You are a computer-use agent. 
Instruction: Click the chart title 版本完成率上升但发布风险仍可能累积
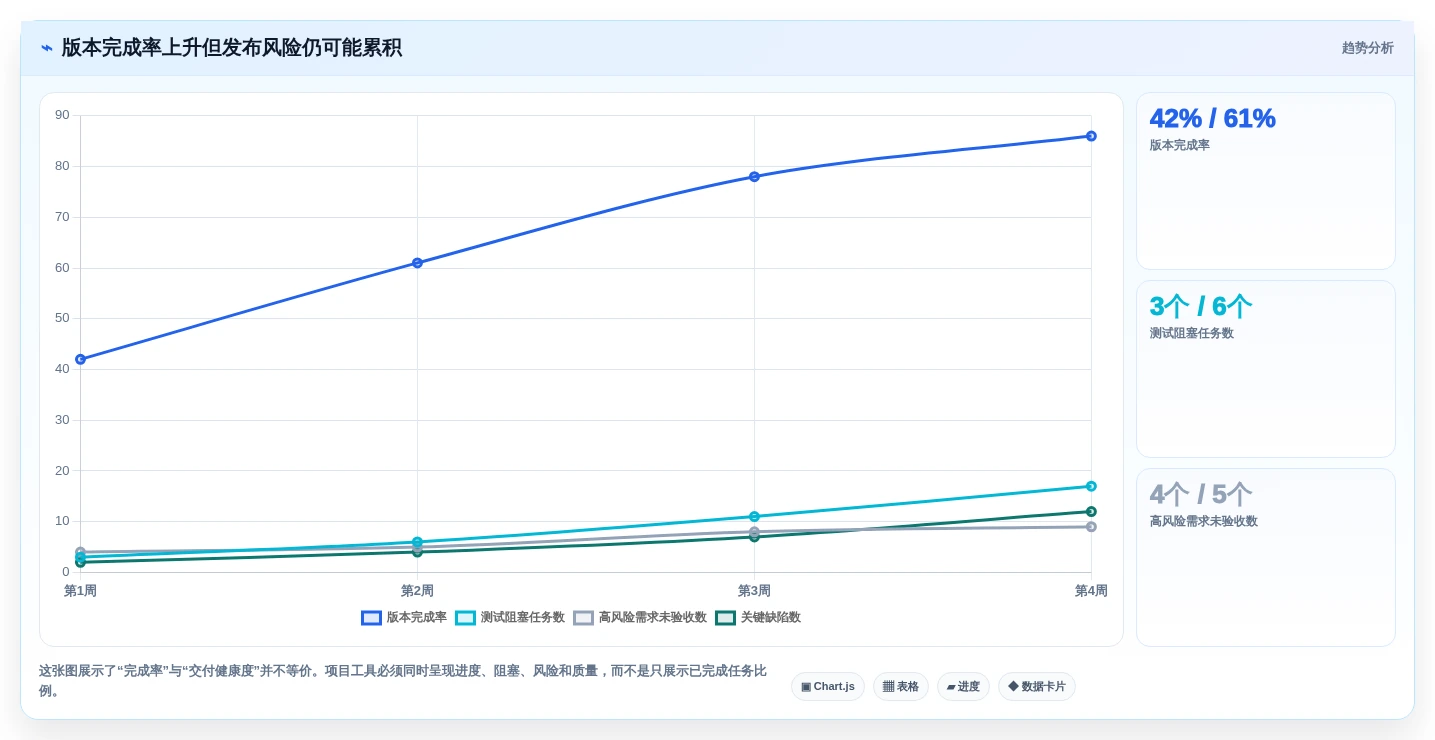pos(231,48)
